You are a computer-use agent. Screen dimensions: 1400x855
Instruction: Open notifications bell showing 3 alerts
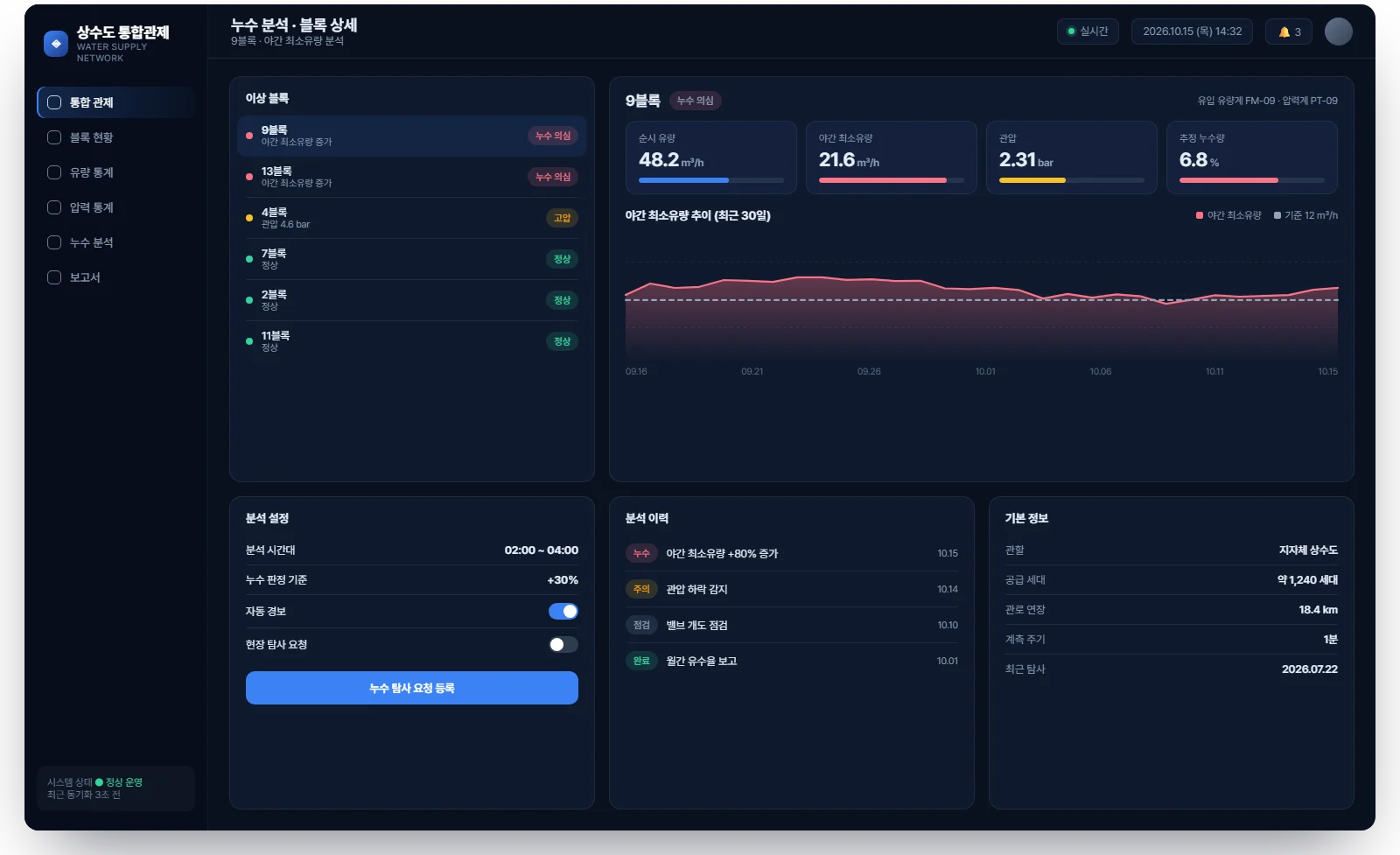[x=1289, y=32]
